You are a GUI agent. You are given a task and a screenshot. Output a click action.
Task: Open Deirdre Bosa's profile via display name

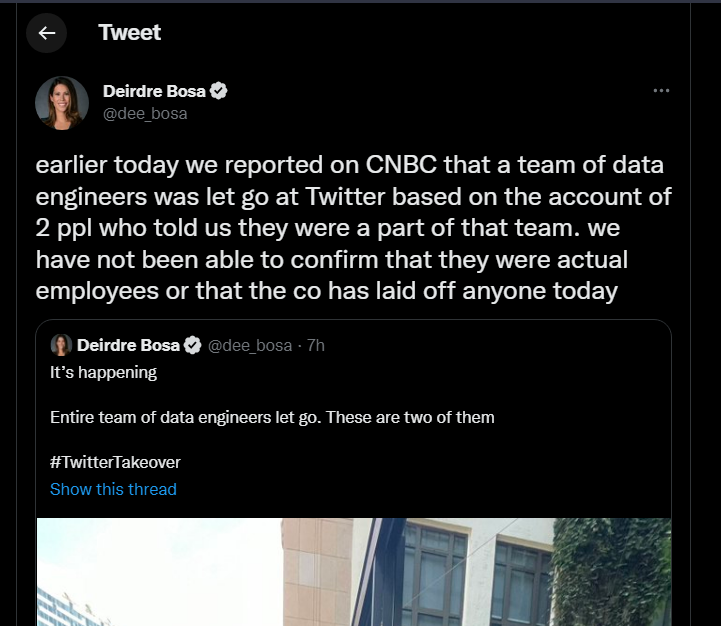(154, 91)
